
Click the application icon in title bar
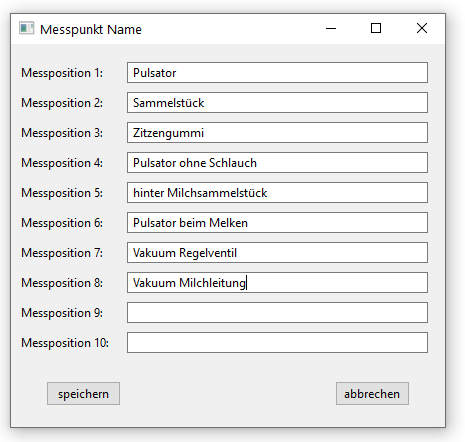coord(26,28)
